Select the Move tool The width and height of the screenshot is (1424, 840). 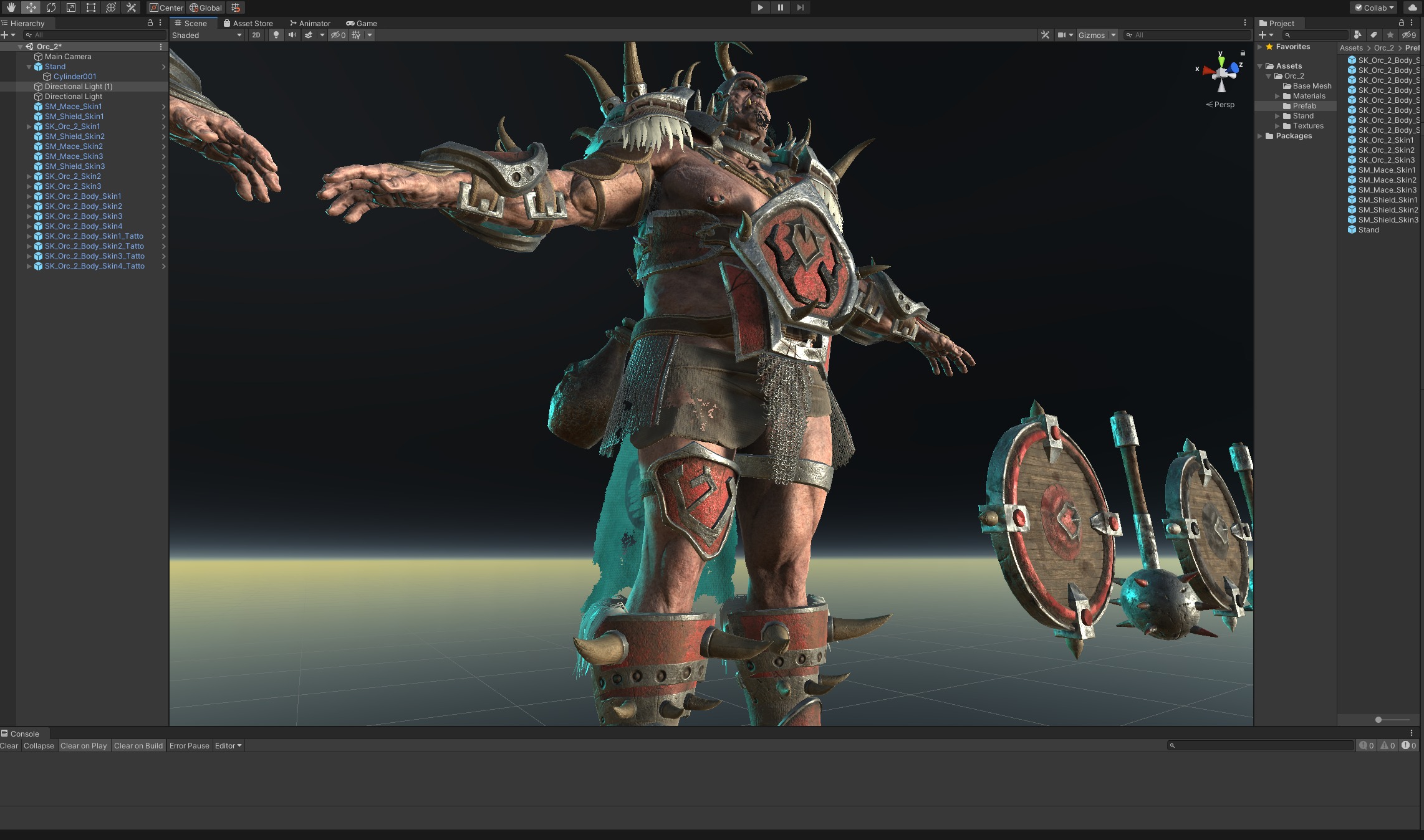point(31,7)
